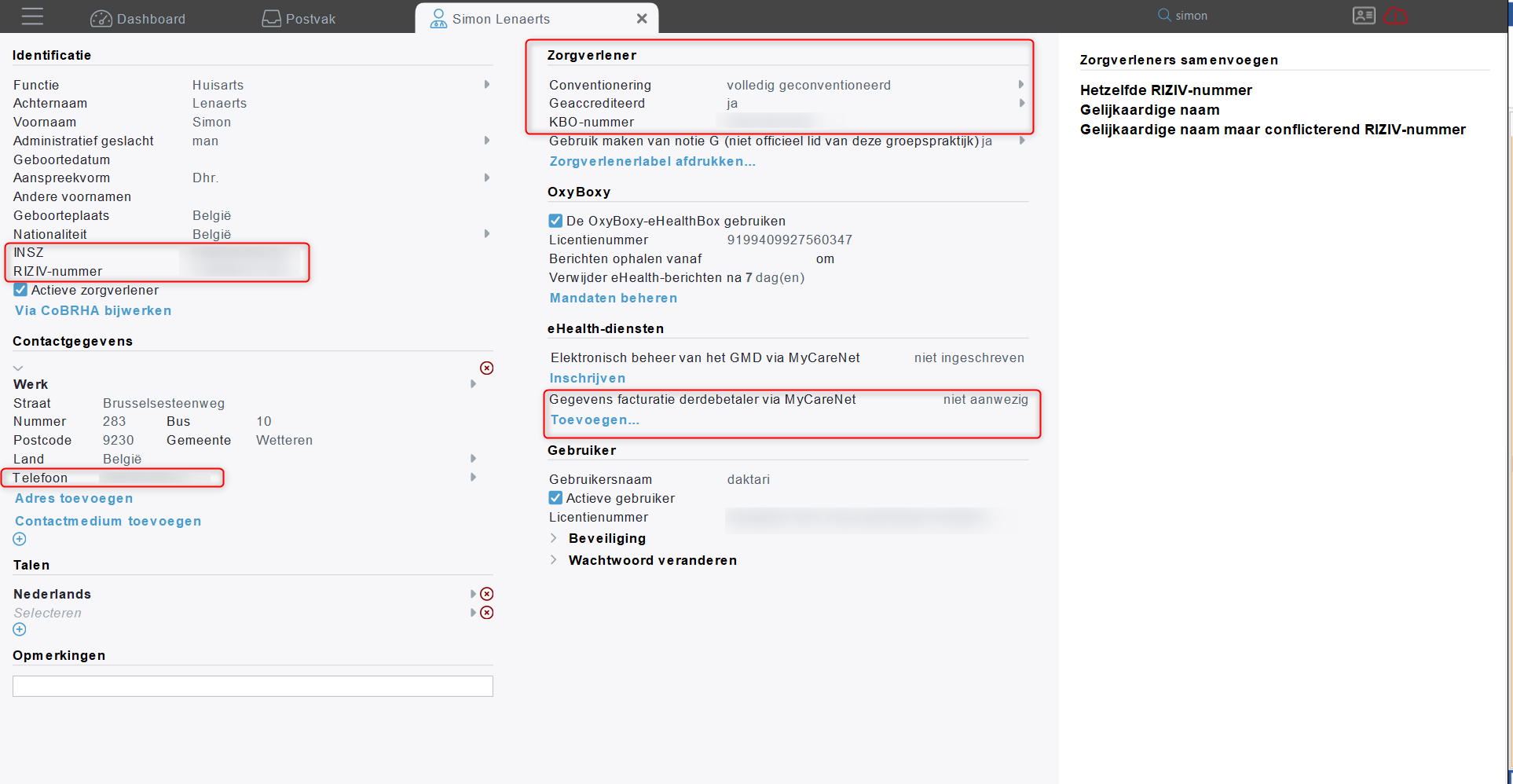This screenshot has width=1513, height=784.
Task: Open Aanspreekvorm dropdown arrow
Action: (x=487, y=178)
